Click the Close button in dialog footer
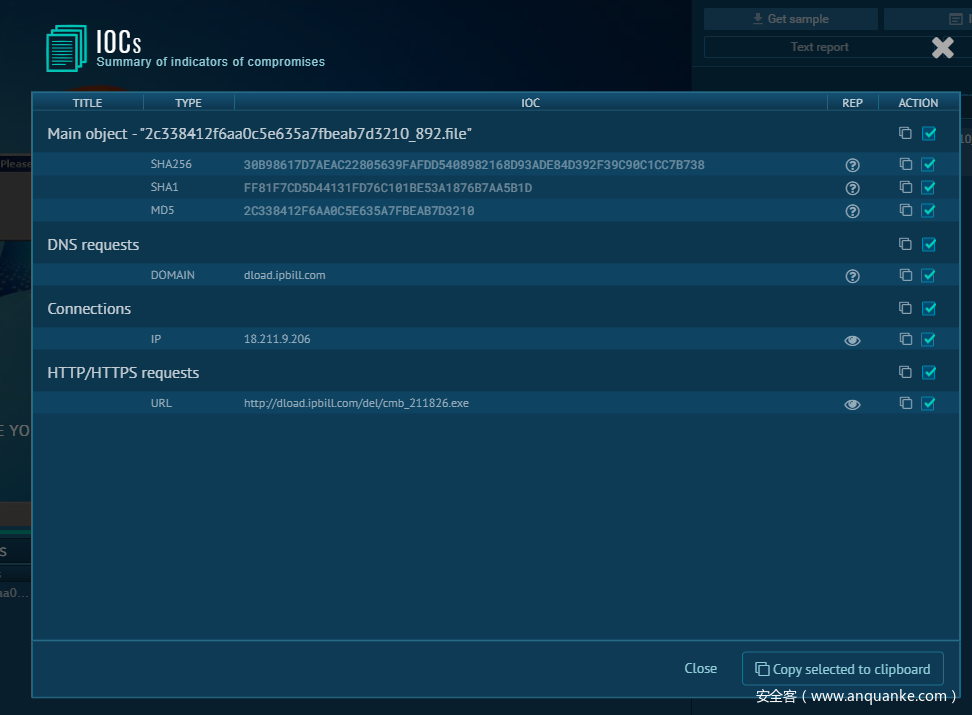972x715 pixels. pos(700,669)
